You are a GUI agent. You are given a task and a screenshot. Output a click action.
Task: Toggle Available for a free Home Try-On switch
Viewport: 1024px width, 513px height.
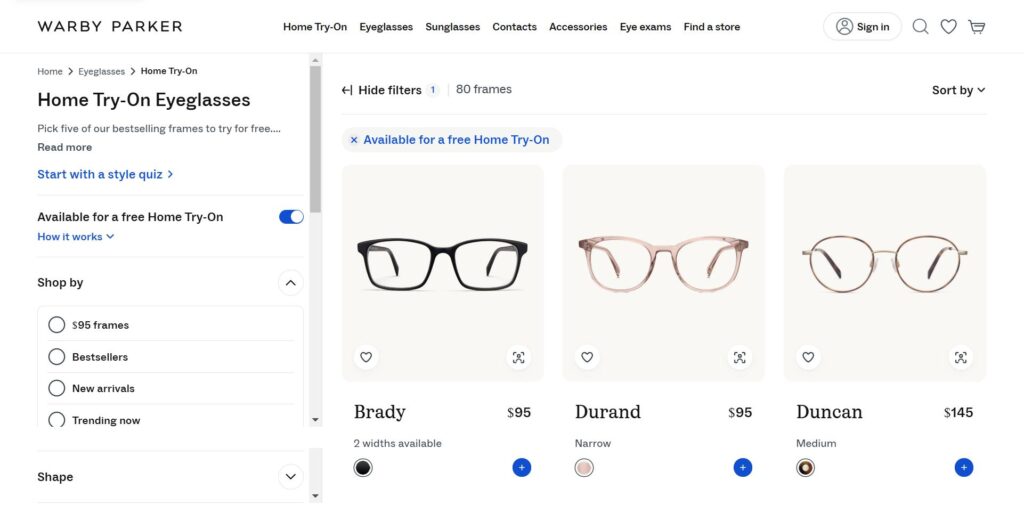click(291, 217)
